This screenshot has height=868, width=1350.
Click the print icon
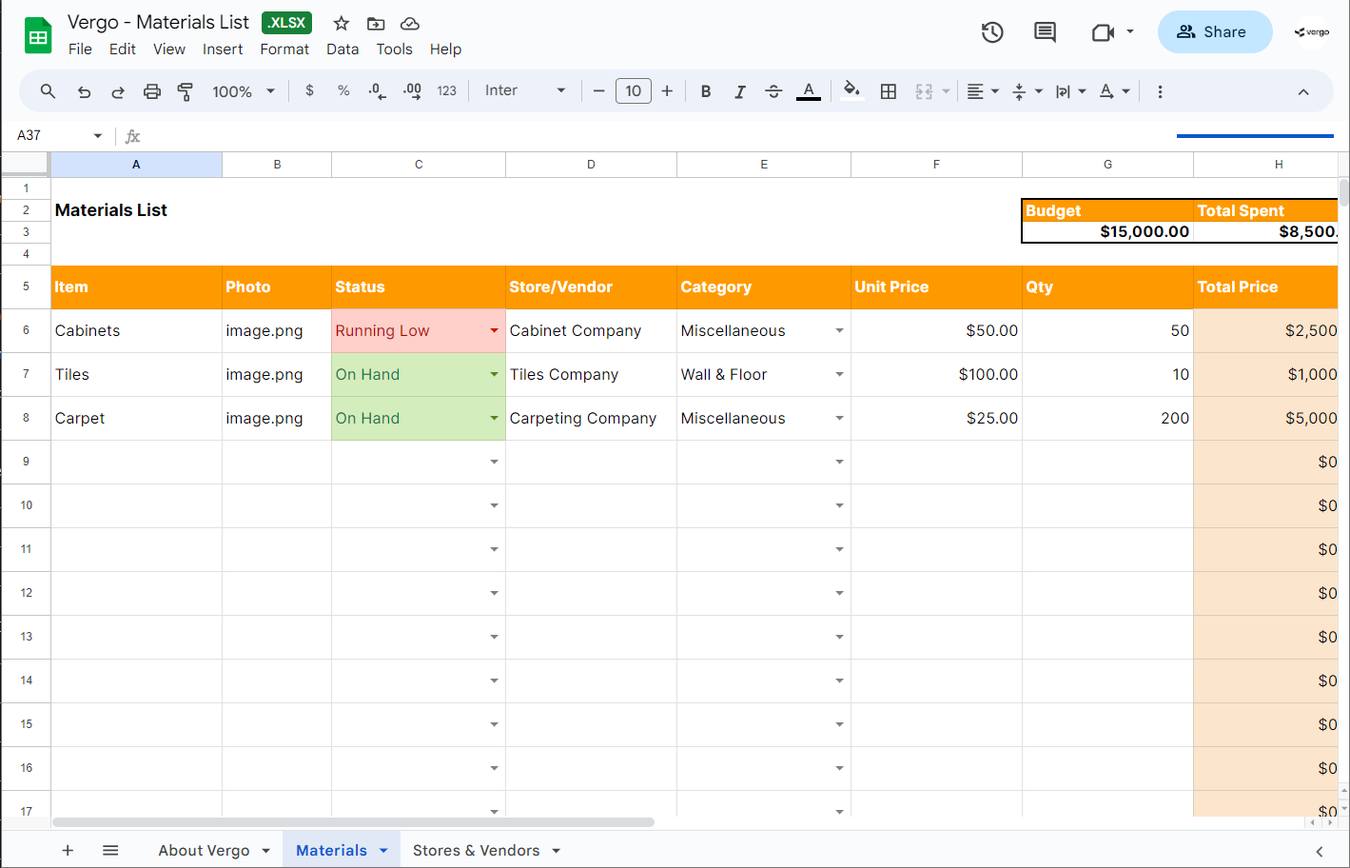coord(152,91)
